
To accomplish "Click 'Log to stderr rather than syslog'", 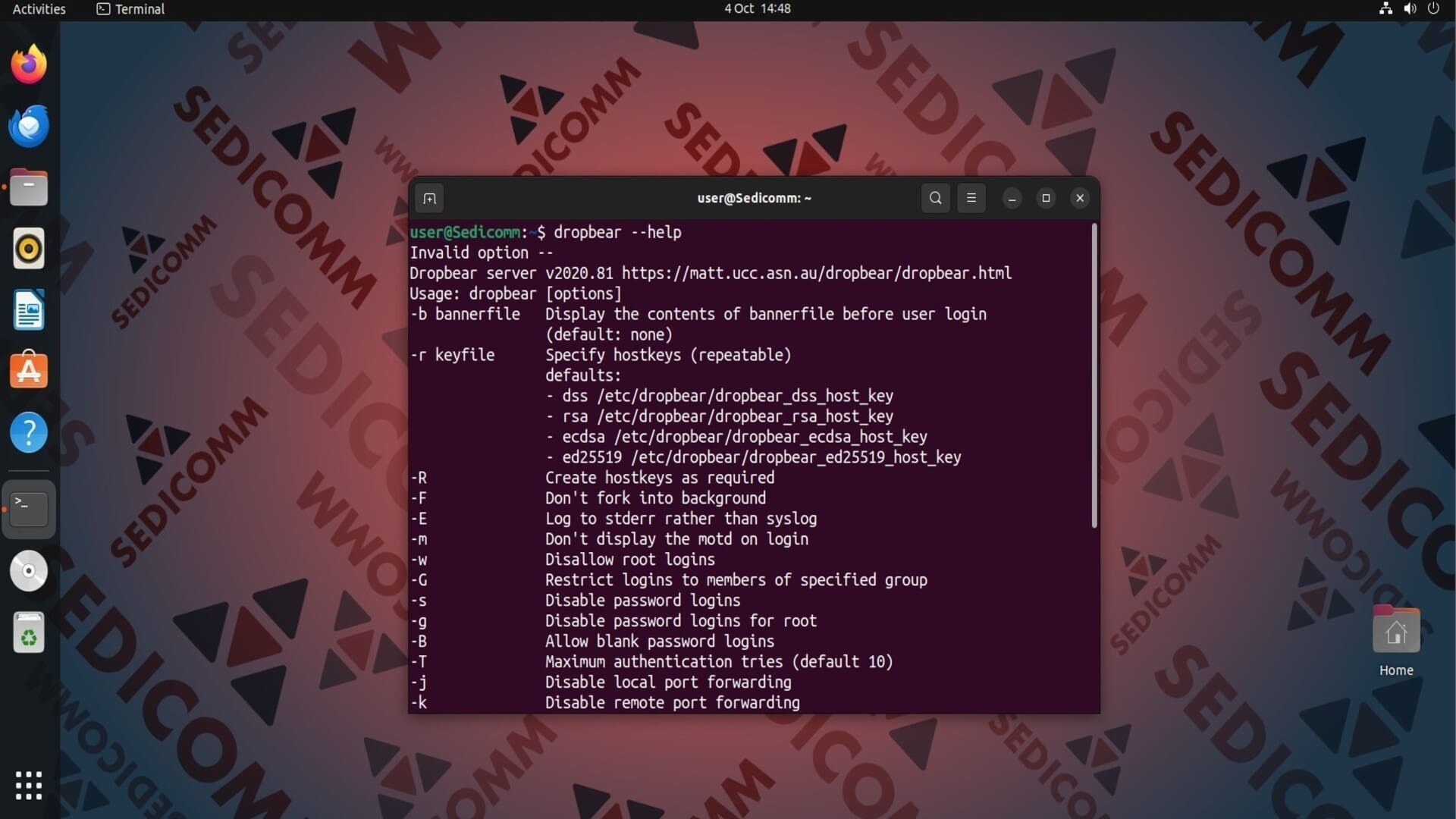I will (681, 519).
